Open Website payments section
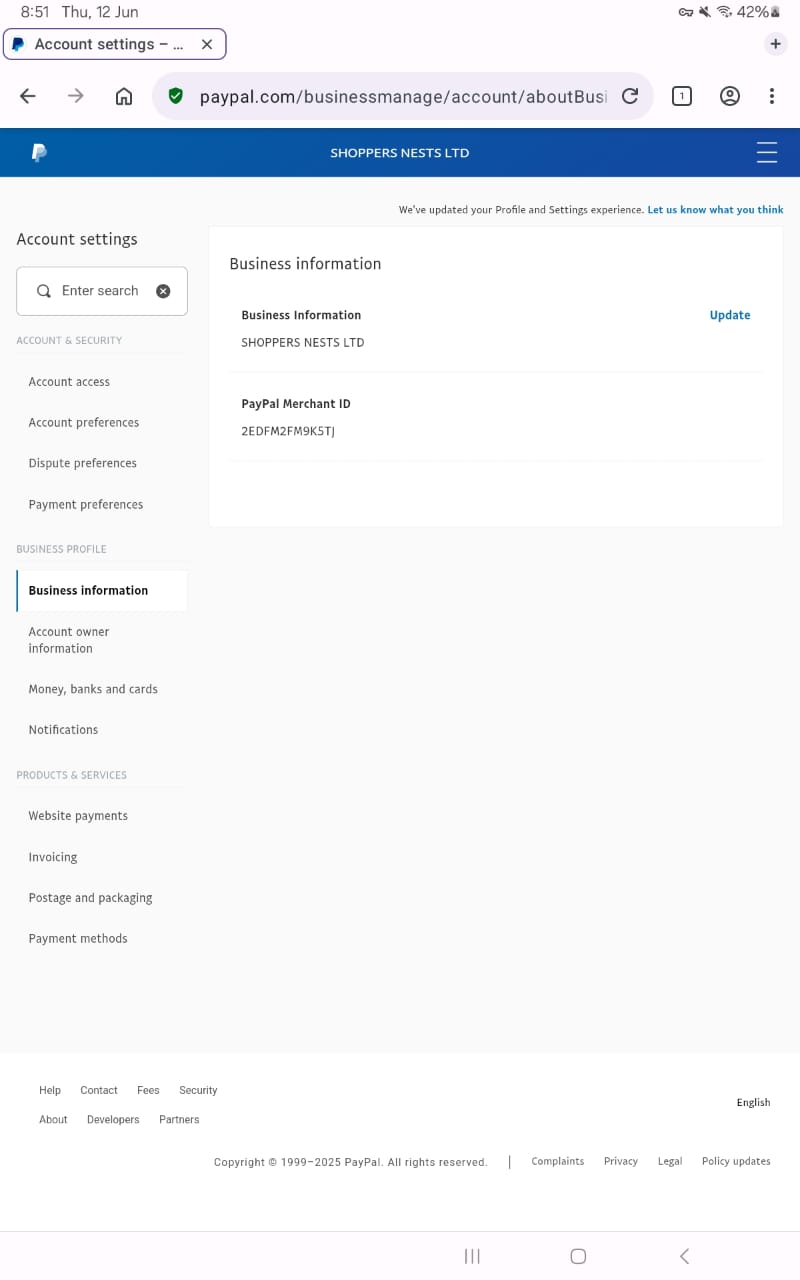The image size is (800, 1280). point(78,816)
